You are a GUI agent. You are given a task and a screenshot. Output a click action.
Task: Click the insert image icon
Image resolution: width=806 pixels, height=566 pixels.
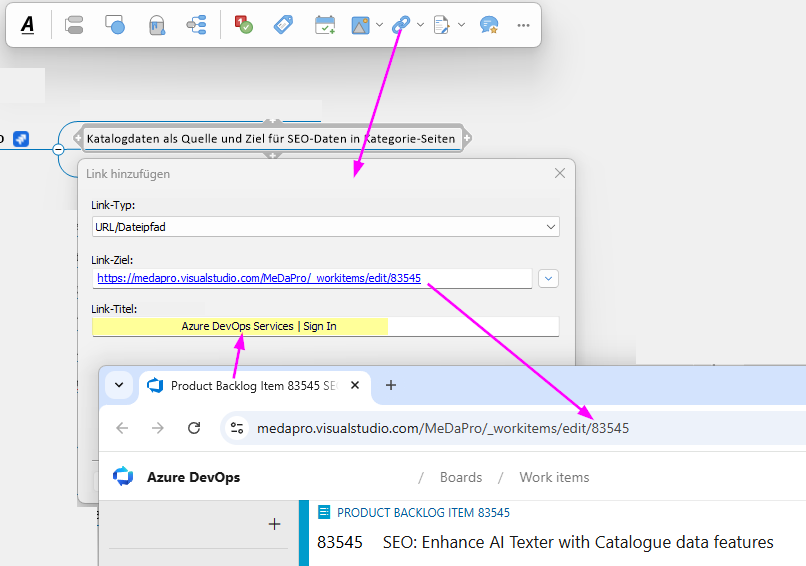coord(360,25)
